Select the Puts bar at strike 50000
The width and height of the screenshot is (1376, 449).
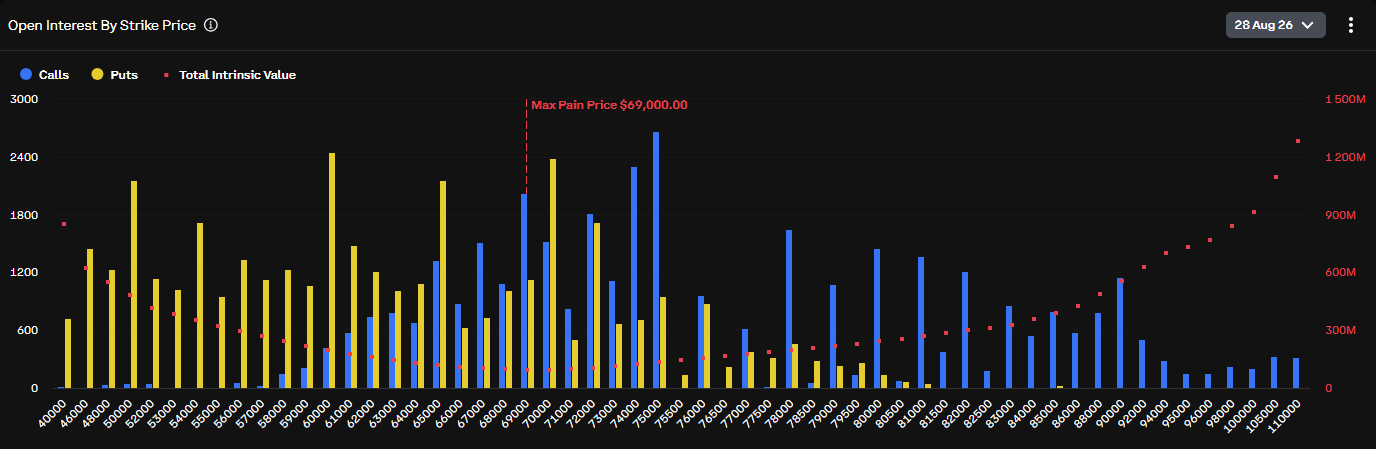134,284
